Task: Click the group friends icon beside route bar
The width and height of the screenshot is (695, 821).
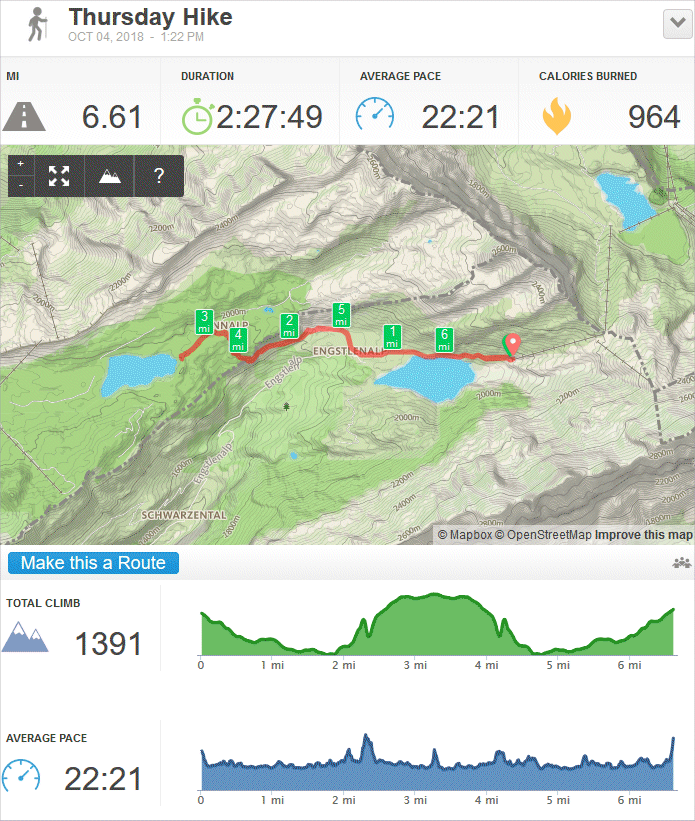Action: [682, 563]
